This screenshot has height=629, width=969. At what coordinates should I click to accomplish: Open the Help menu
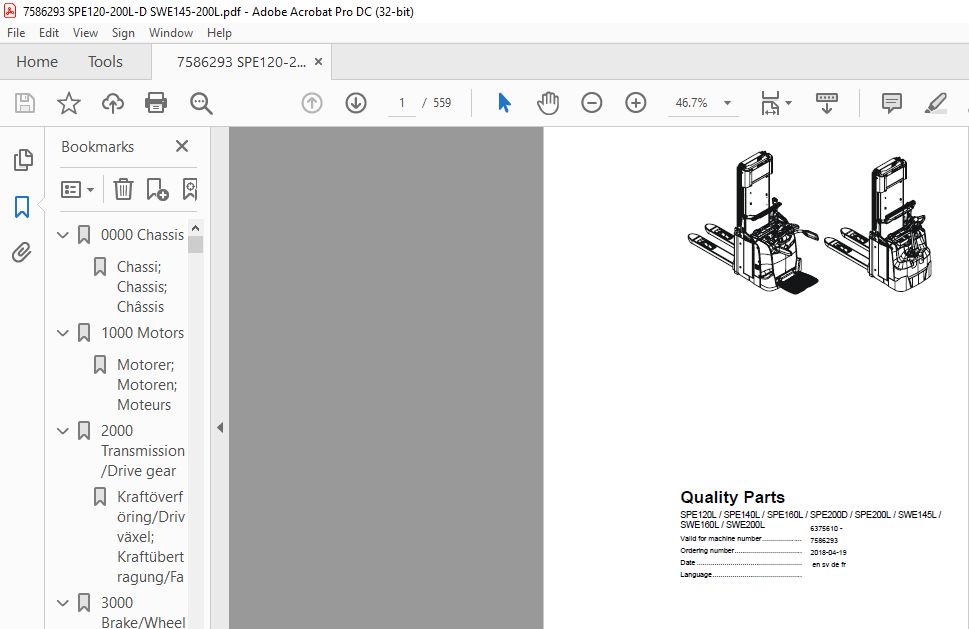pos(219,33)
